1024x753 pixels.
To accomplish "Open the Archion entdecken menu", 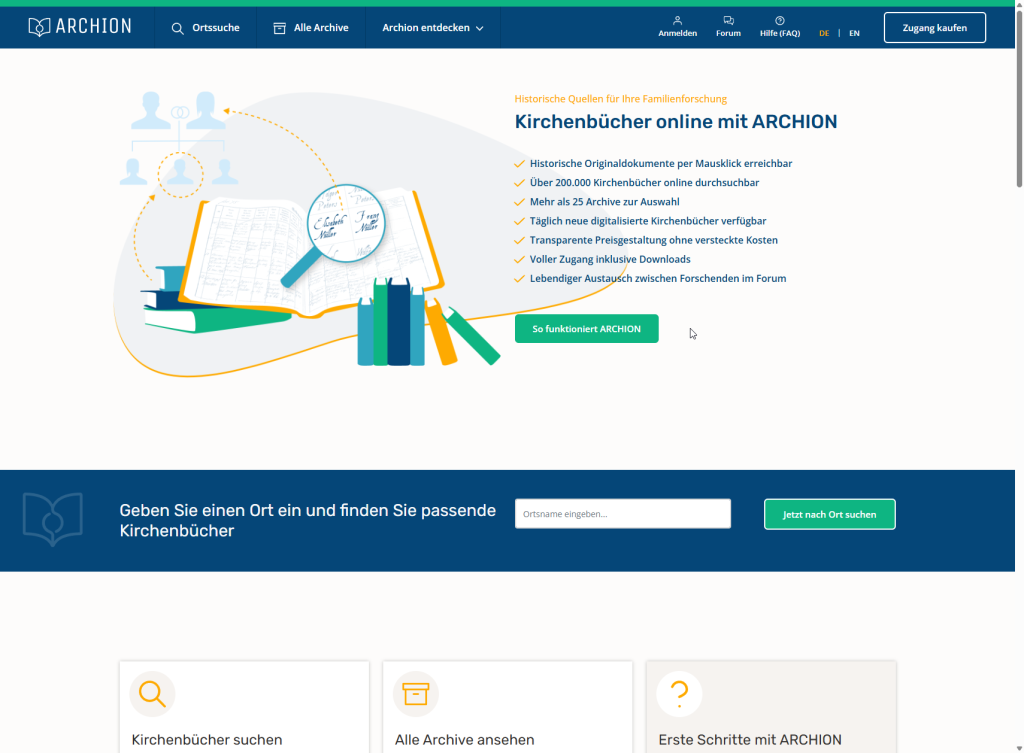I will [x=433, y=27].
